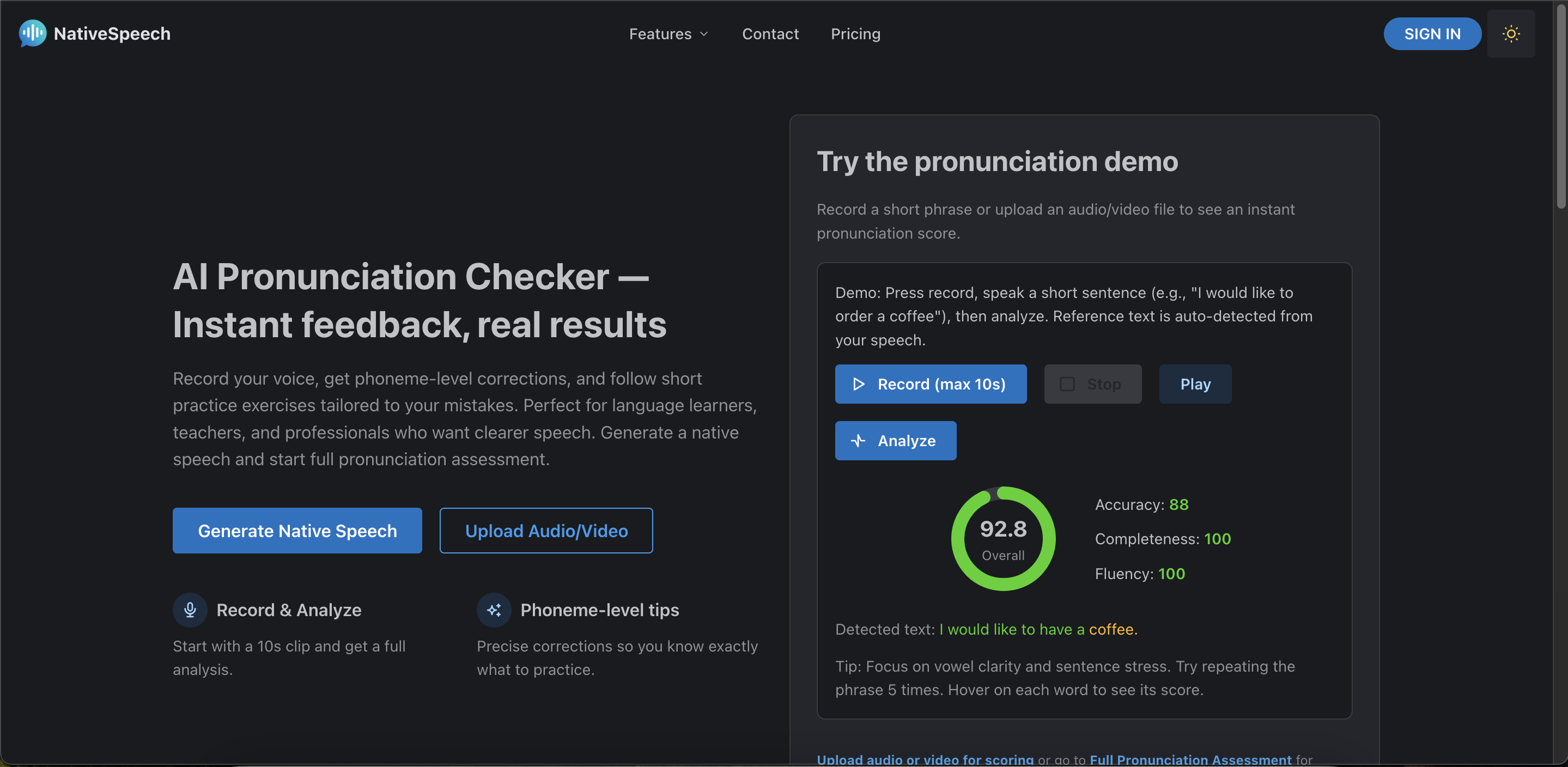Click the NativeSpeech logo icon
Viewport: 1568px width, 767px height.
[x=31, y=33]
